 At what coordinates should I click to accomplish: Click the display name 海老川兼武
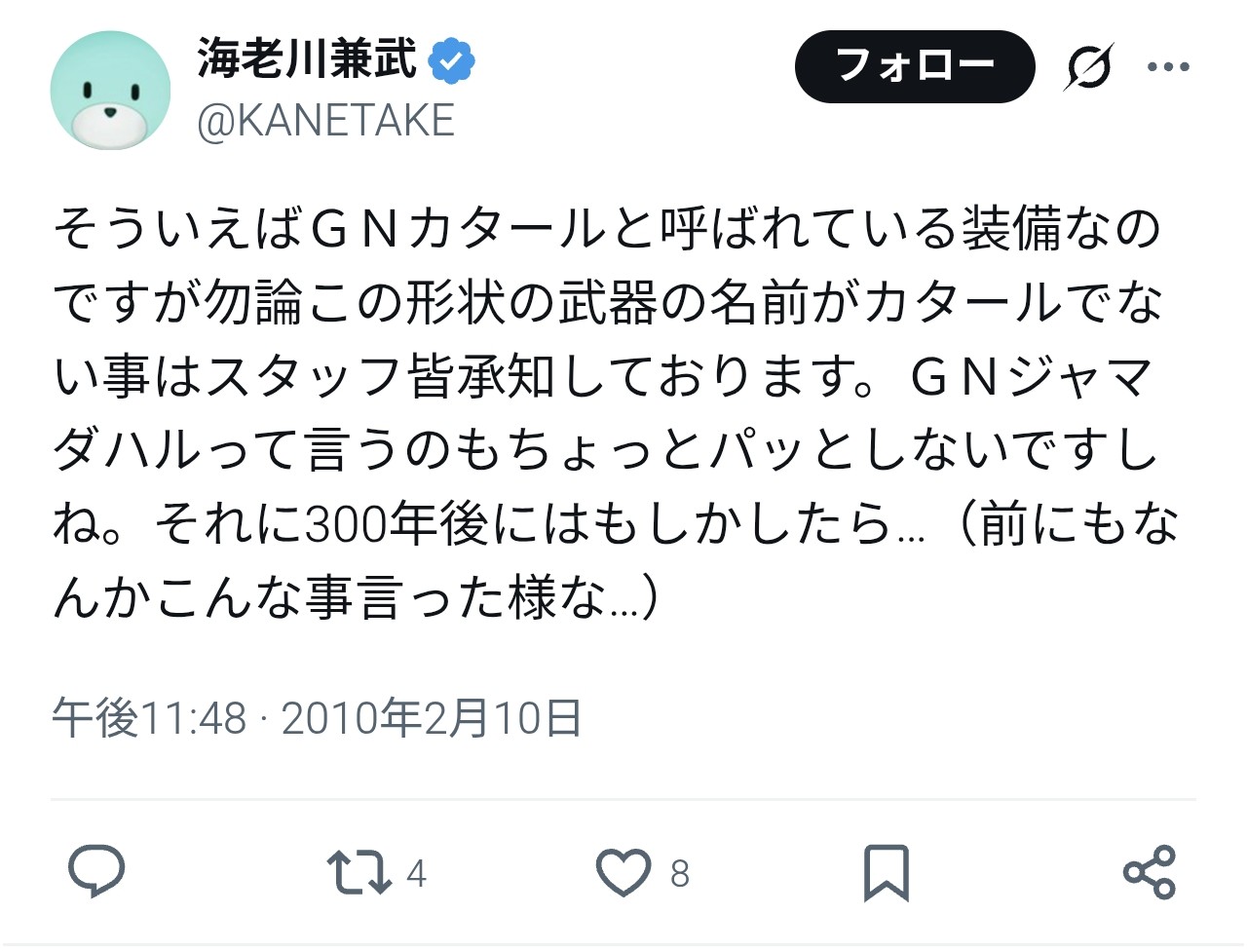point(307,58)
